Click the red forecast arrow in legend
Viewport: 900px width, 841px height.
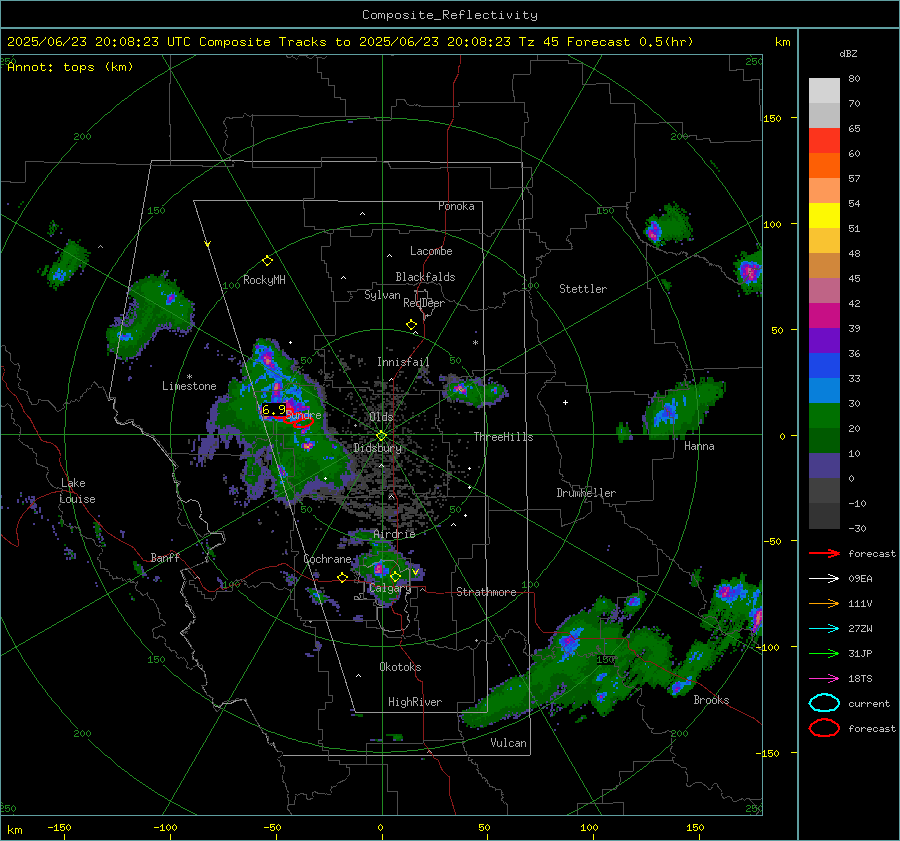click(824, 553)
